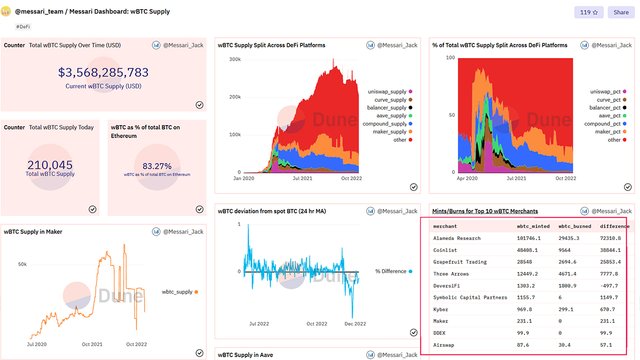Select the Maker merchant cell in table

pyautogui.click(x=440, y=321)
